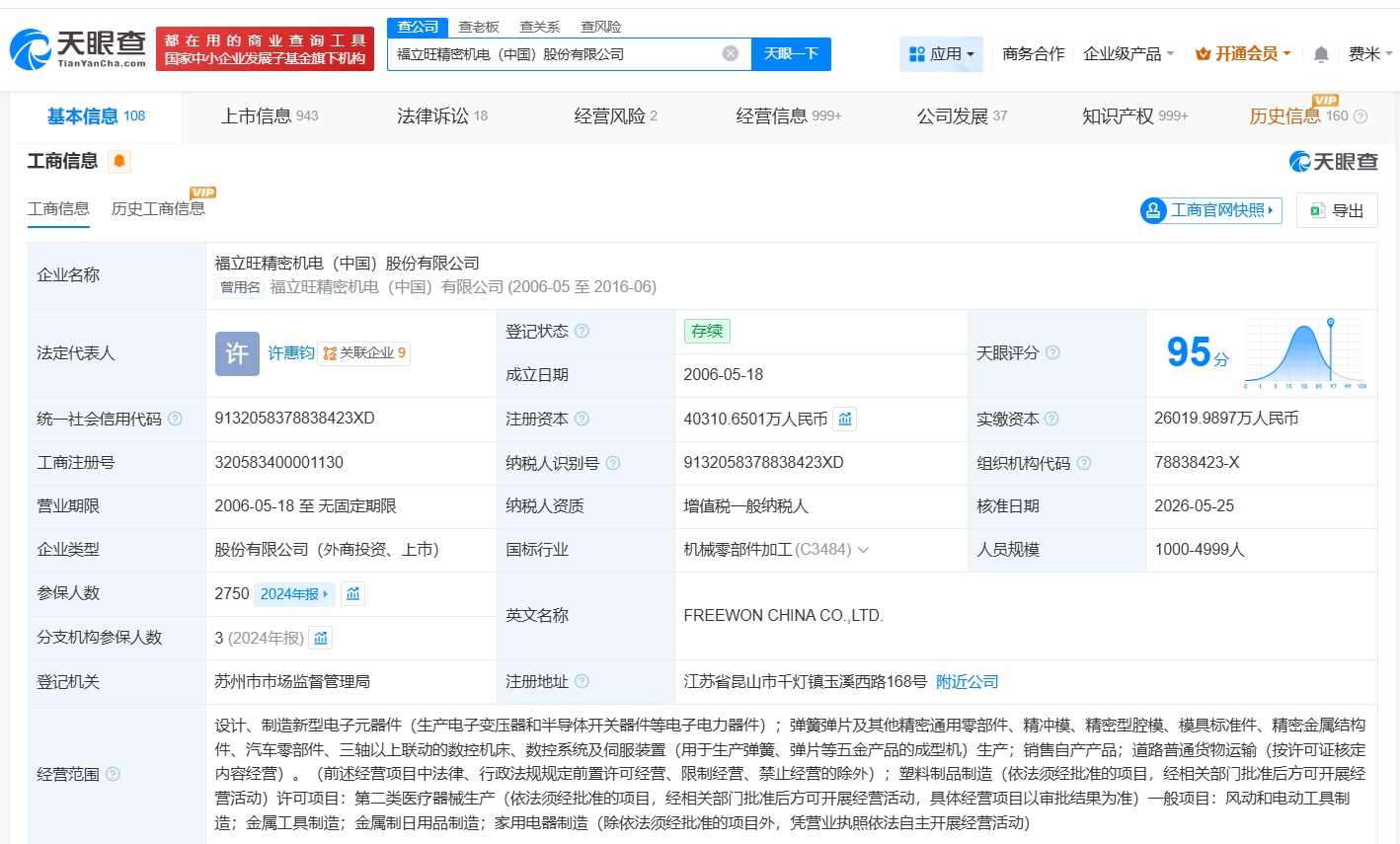
Task: Click the 存续 status tag
Action: [707, 331]
